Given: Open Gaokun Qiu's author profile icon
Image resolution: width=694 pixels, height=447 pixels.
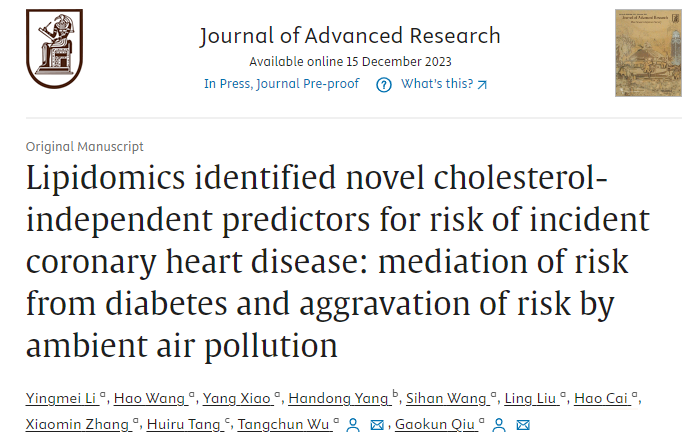Looking at the screenshot, I should [x=498, y=425].
